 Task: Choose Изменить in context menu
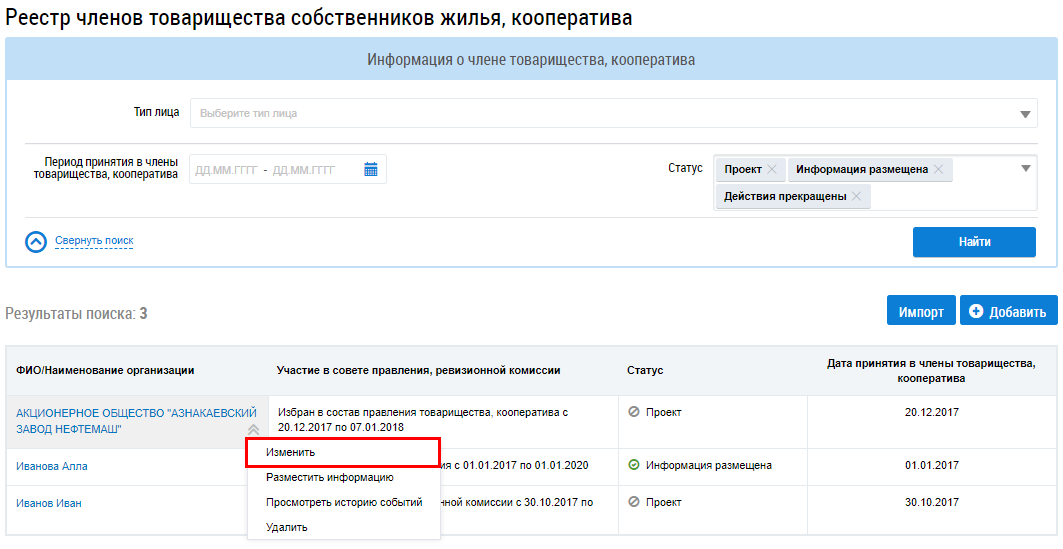tap(344, 452)
